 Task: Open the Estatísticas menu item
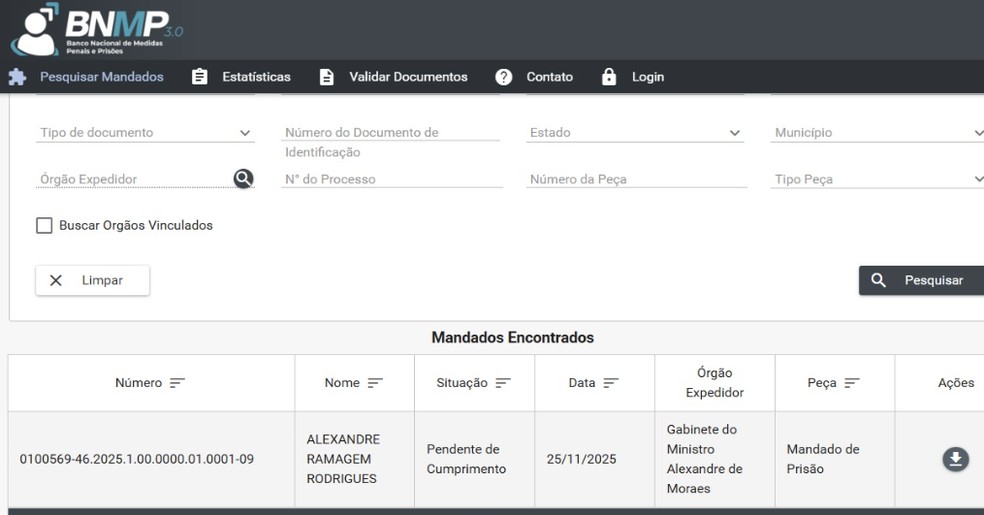click(256, 77)
